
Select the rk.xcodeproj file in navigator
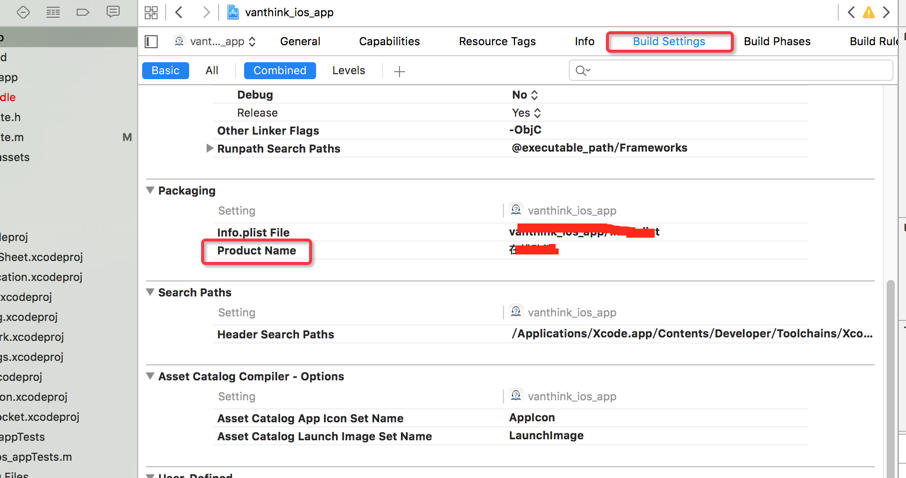point(32,337)
